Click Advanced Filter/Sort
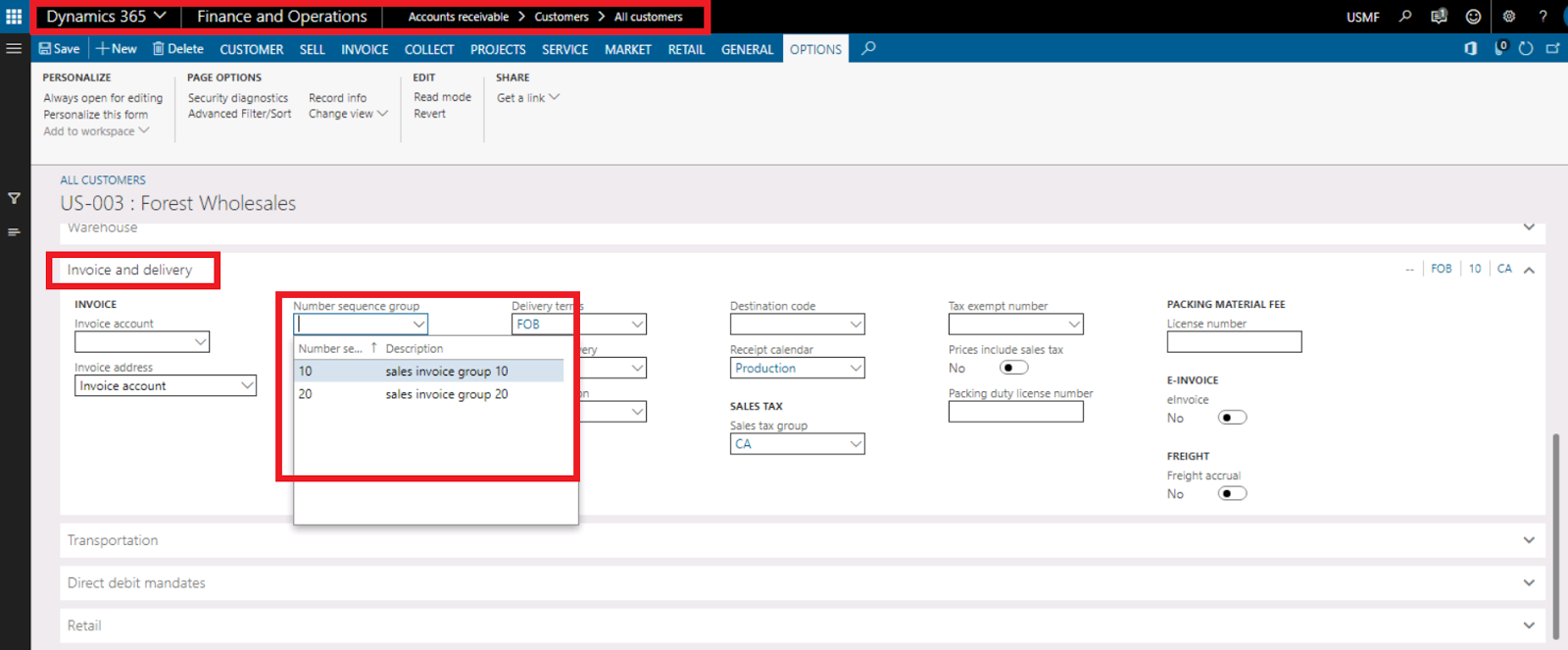 coord(240,114)
